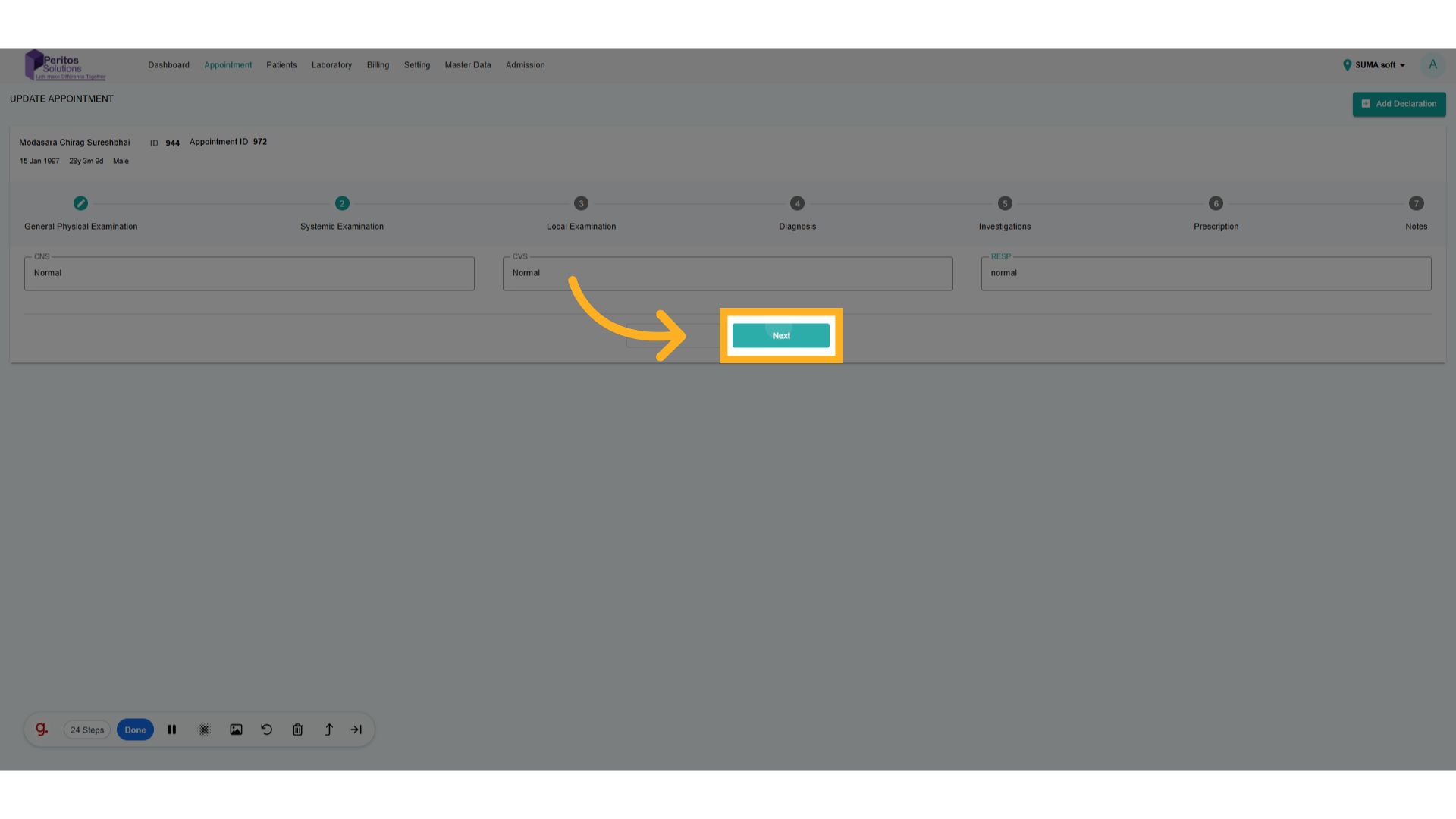Screen dimensions: 1456x819
Task: Click into the RESP input field
Action: 1206,273
